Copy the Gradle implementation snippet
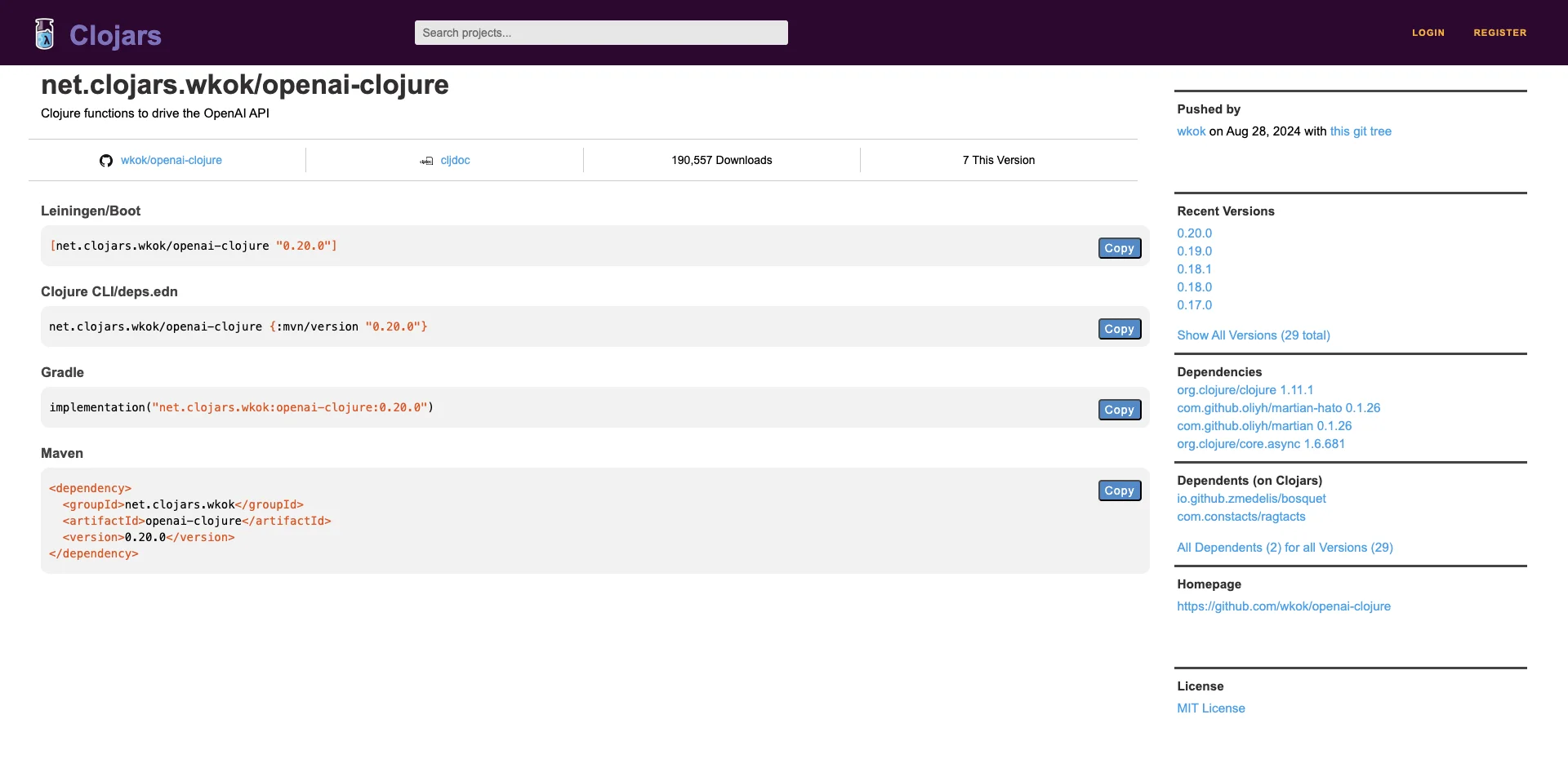Image resolution: width=1568 pixels, height=768 pixels. [1120, 410]
